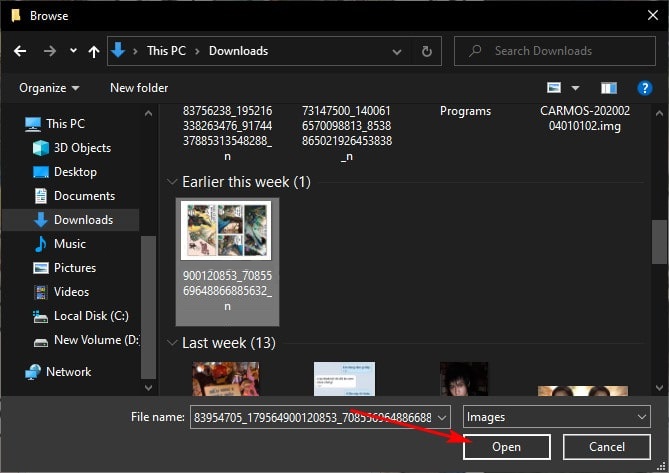Click the Videos filmstrip icon

tap(41, 292)
